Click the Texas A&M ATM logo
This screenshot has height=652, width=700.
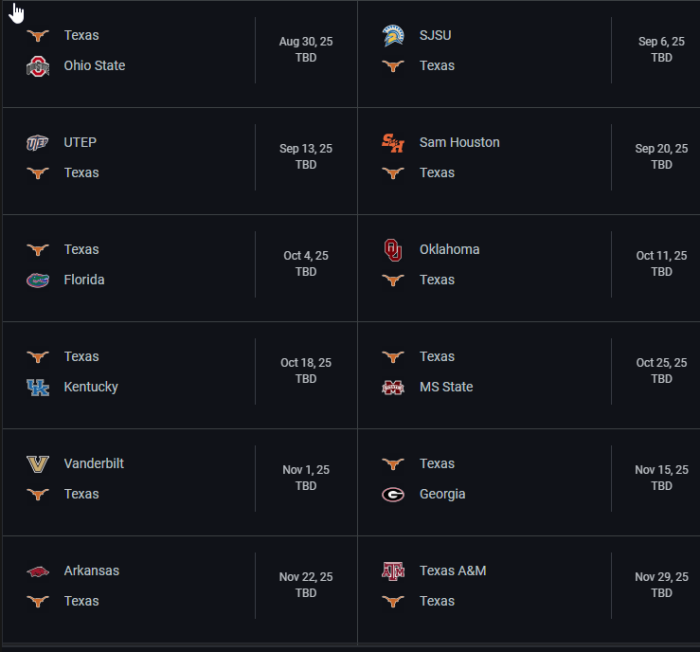(393, 571)
